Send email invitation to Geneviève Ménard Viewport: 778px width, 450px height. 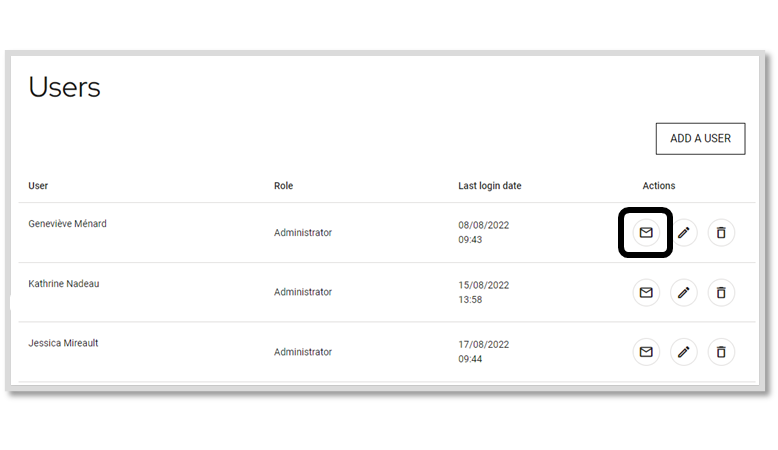(646, 232)
